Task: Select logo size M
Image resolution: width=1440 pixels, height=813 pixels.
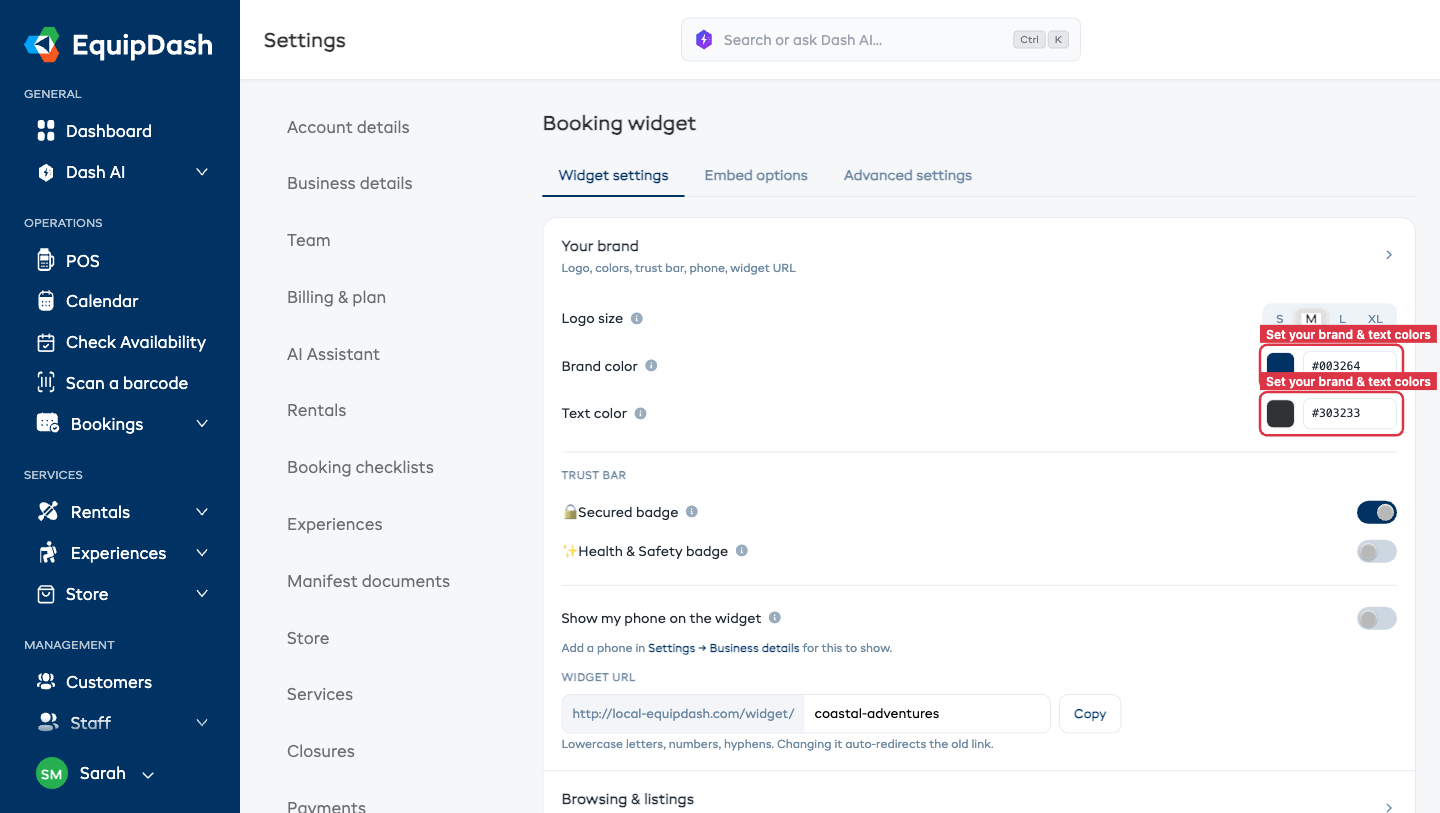Action: 1311,319
